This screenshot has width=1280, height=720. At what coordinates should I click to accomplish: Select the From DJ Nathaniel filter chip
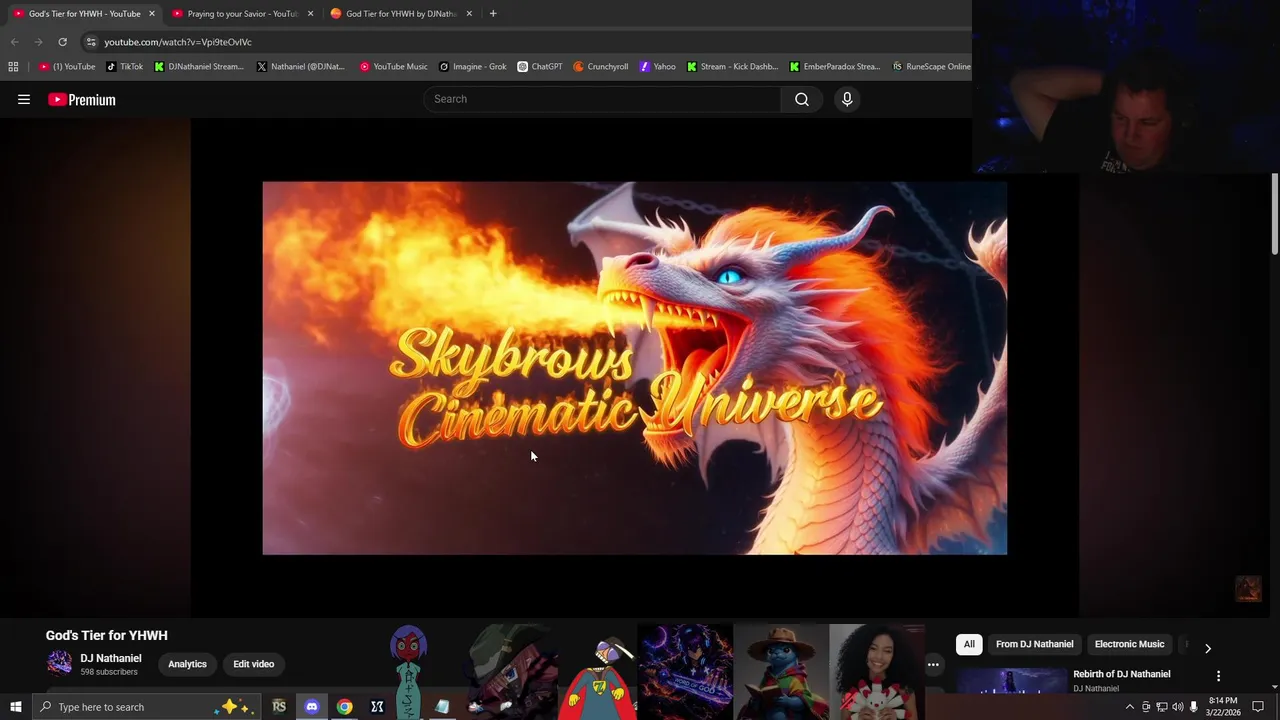click(x=1034, y=644)
